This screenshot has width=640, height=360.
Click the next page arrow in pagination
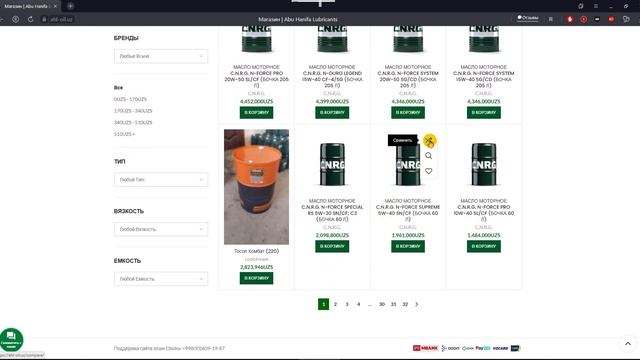coord(417,304)
